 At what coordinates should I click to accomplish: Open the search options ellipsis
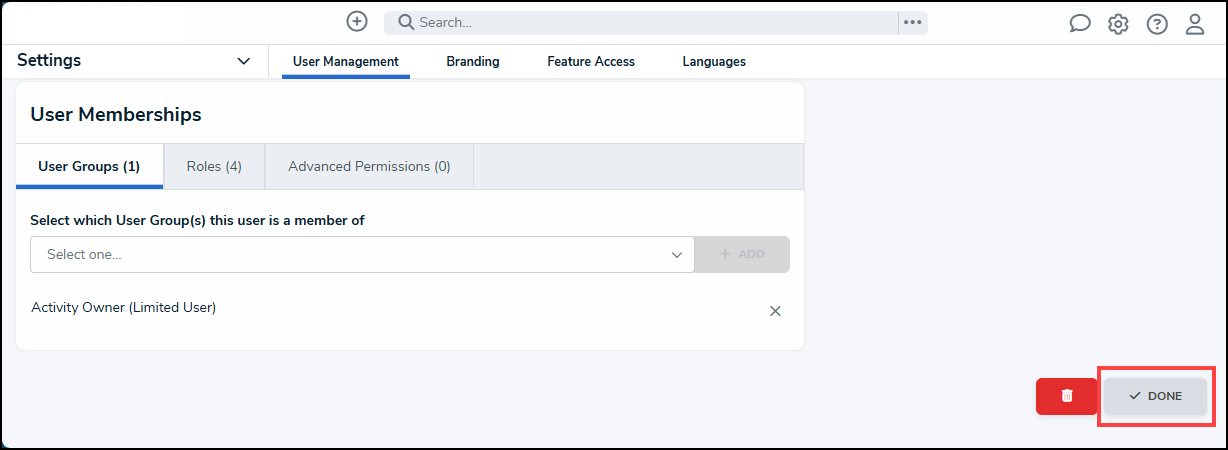click(x=912, y=22)
